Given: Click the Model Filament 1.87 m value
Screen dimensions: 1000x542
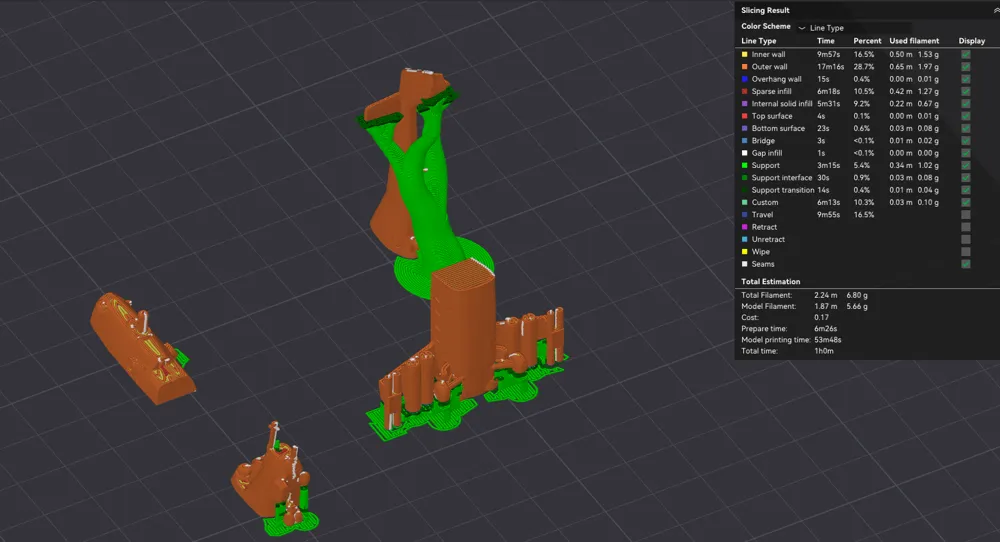Looking at the screenshot, I should point(825,307).
